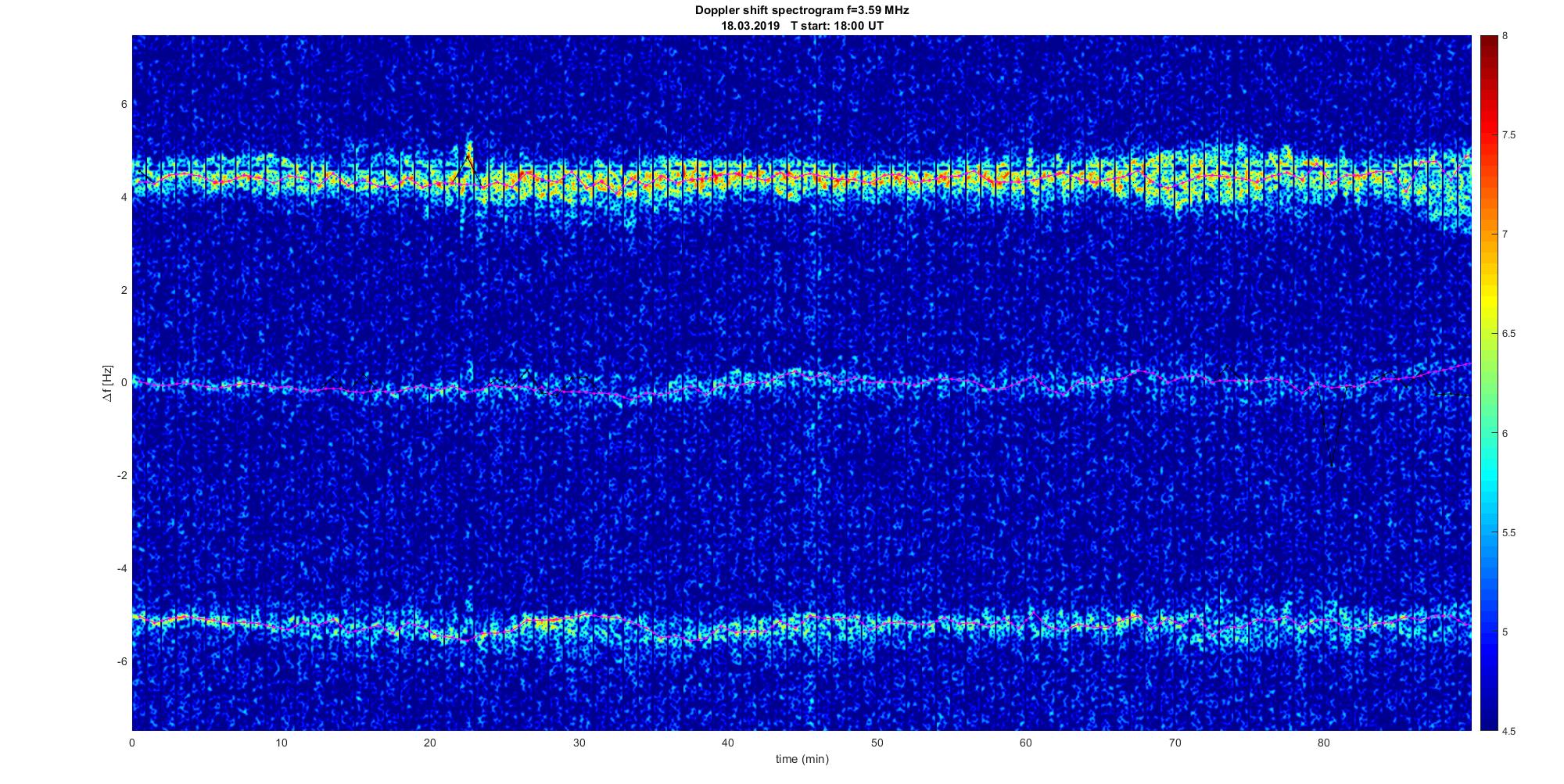This screenshot has height=784, width=1564.
Task: Click the x-axis tick label '10'
Action: pos(282,743)
